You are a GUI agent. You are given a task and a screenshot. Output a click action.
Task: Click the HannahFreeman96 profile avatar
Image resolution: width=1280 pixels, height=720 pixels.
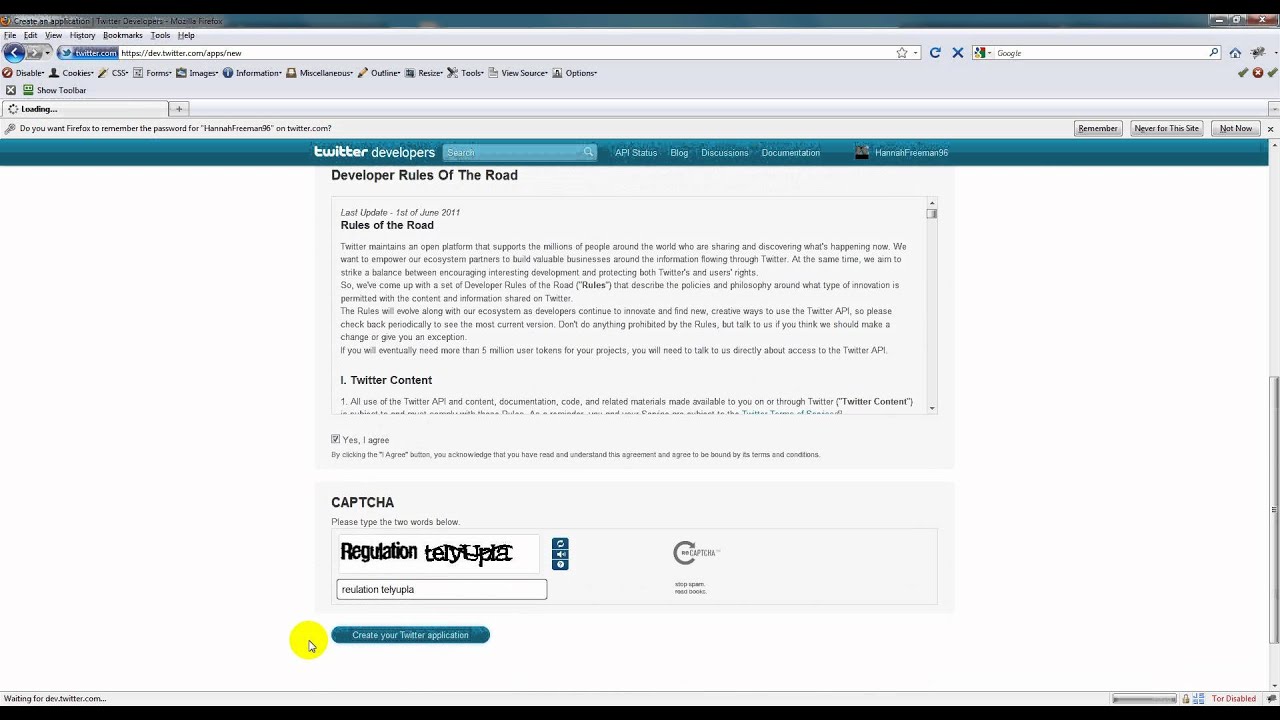pyautogui.click(x=862, y=152)
